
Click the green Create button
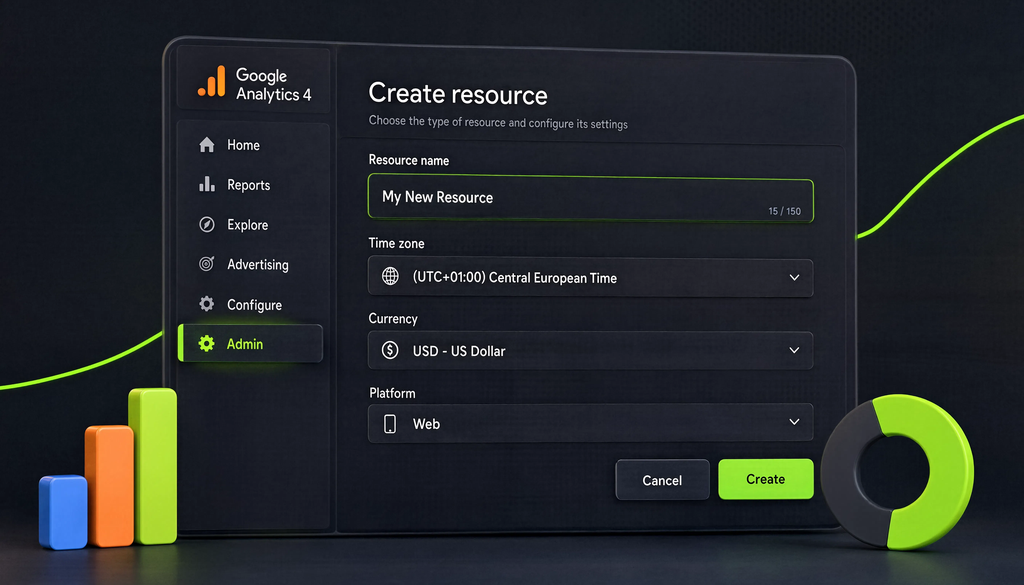pyautogui.click(x=766, y=479)
